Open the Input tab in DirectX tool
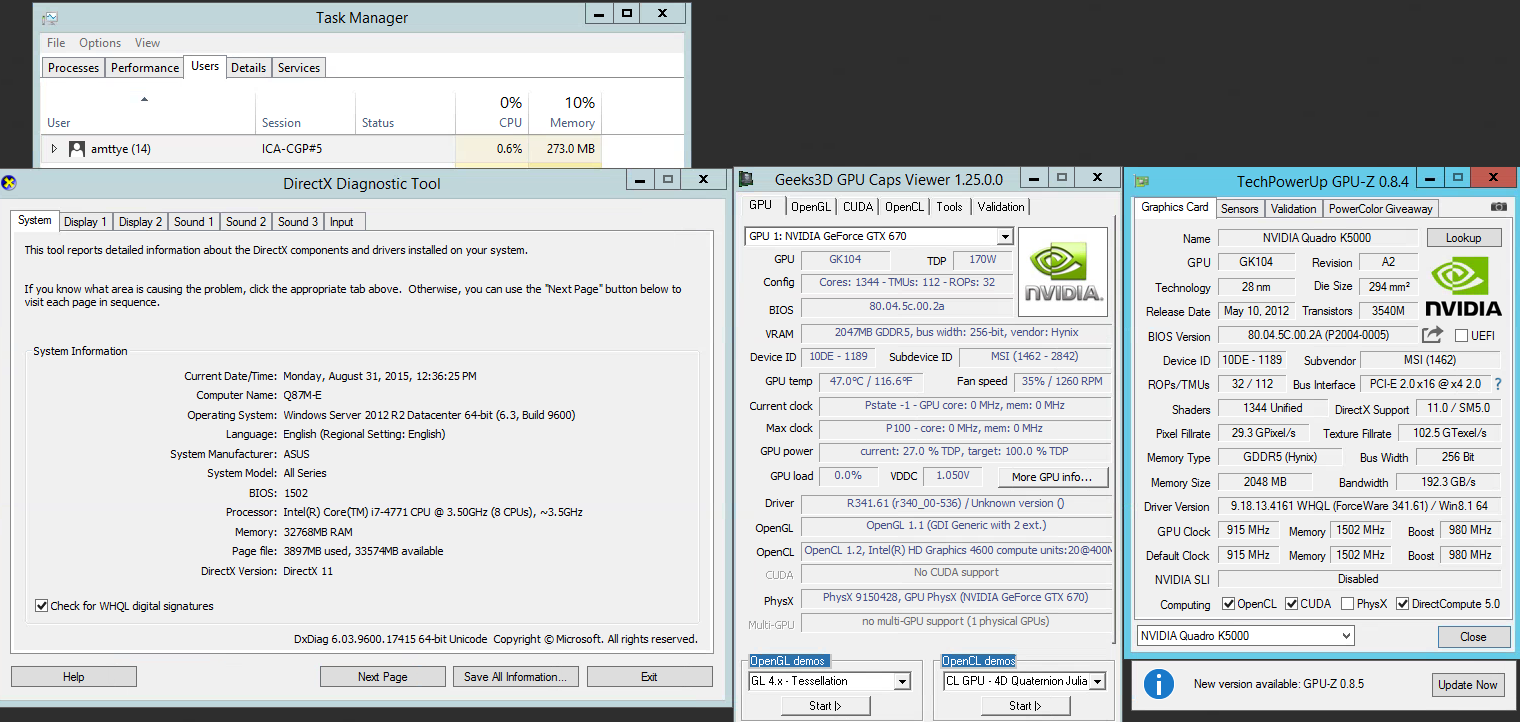Viewport: 1520px width, 722px height. 342,222
